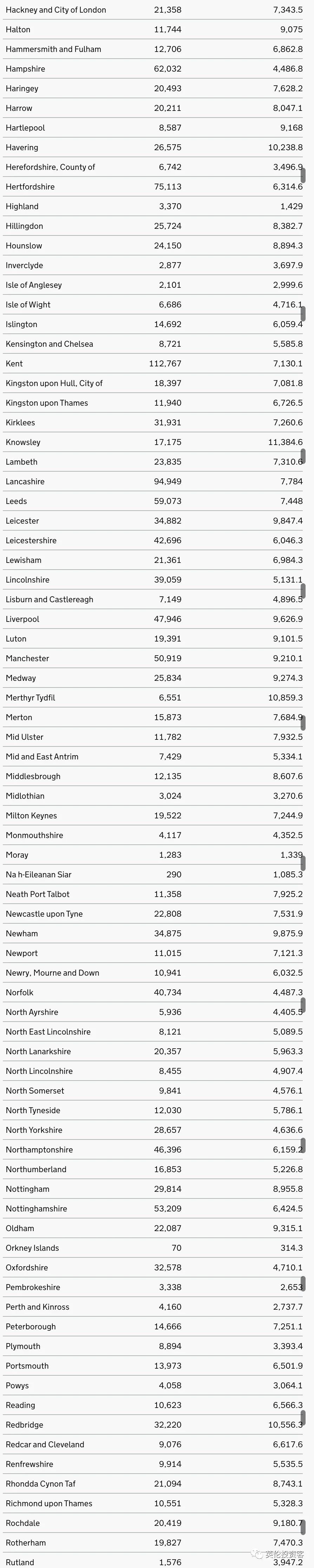Select the Perth and Kinross entry
The width and height of the screenshot is (314, 1568).
(x=37, y=1307)
